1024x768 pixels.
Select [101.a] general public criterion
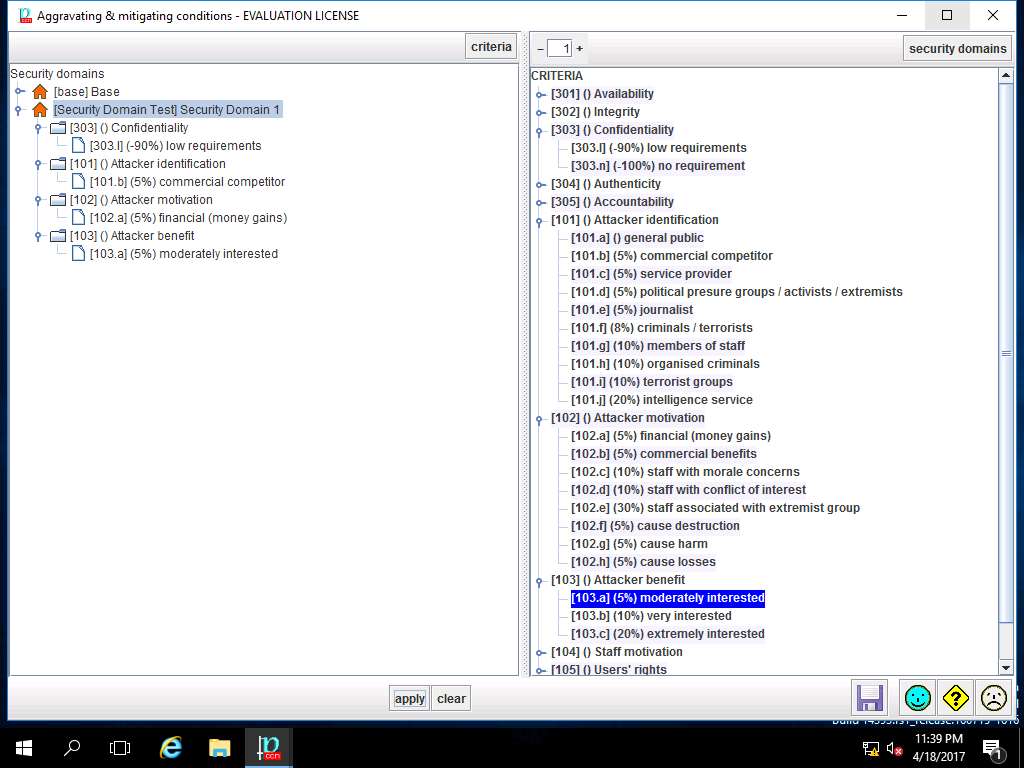pyautogui.click(x=637, y=238)
